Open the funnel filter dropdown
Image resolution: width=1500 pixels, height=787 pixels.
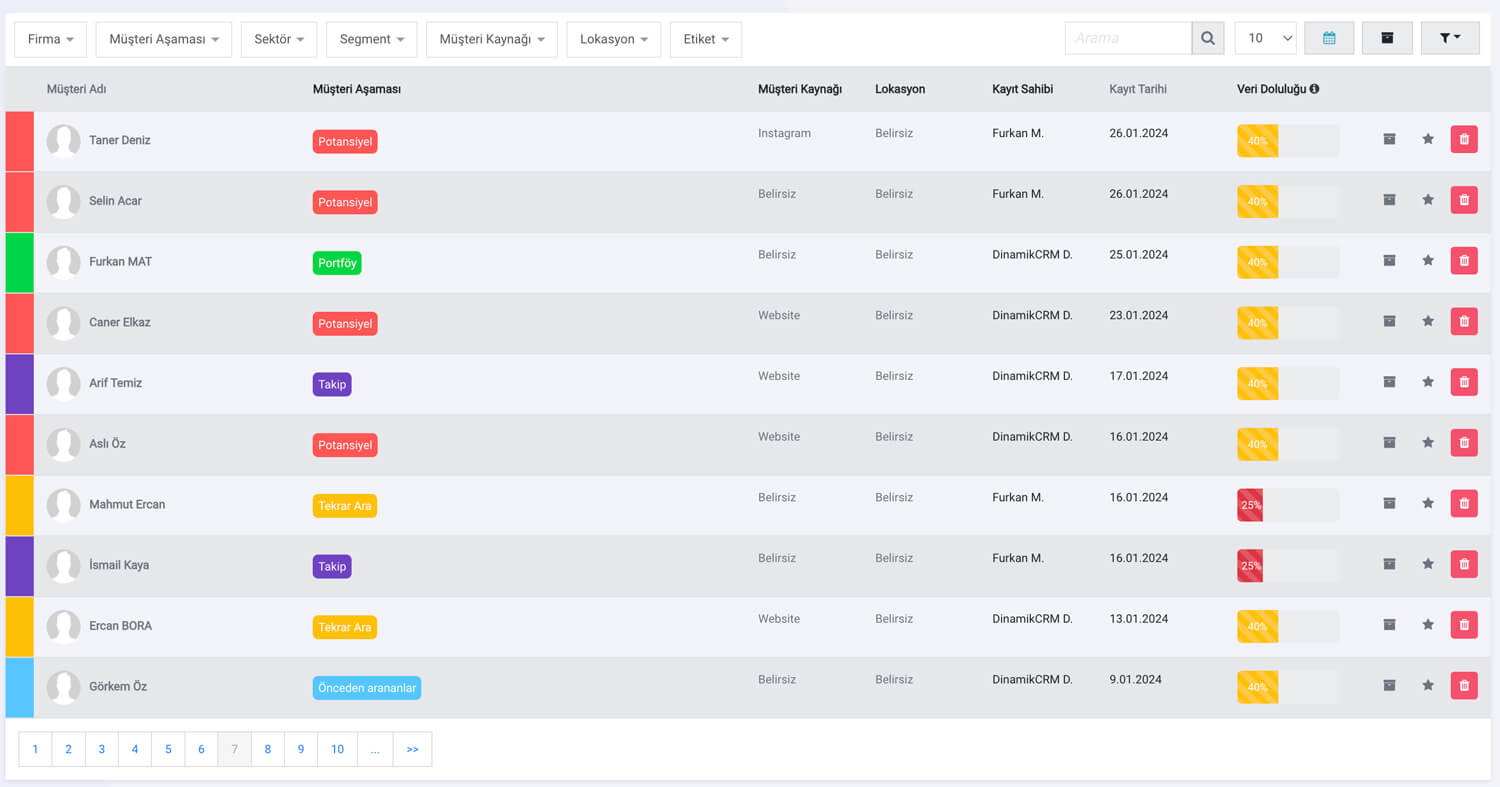coord(1450,38)
